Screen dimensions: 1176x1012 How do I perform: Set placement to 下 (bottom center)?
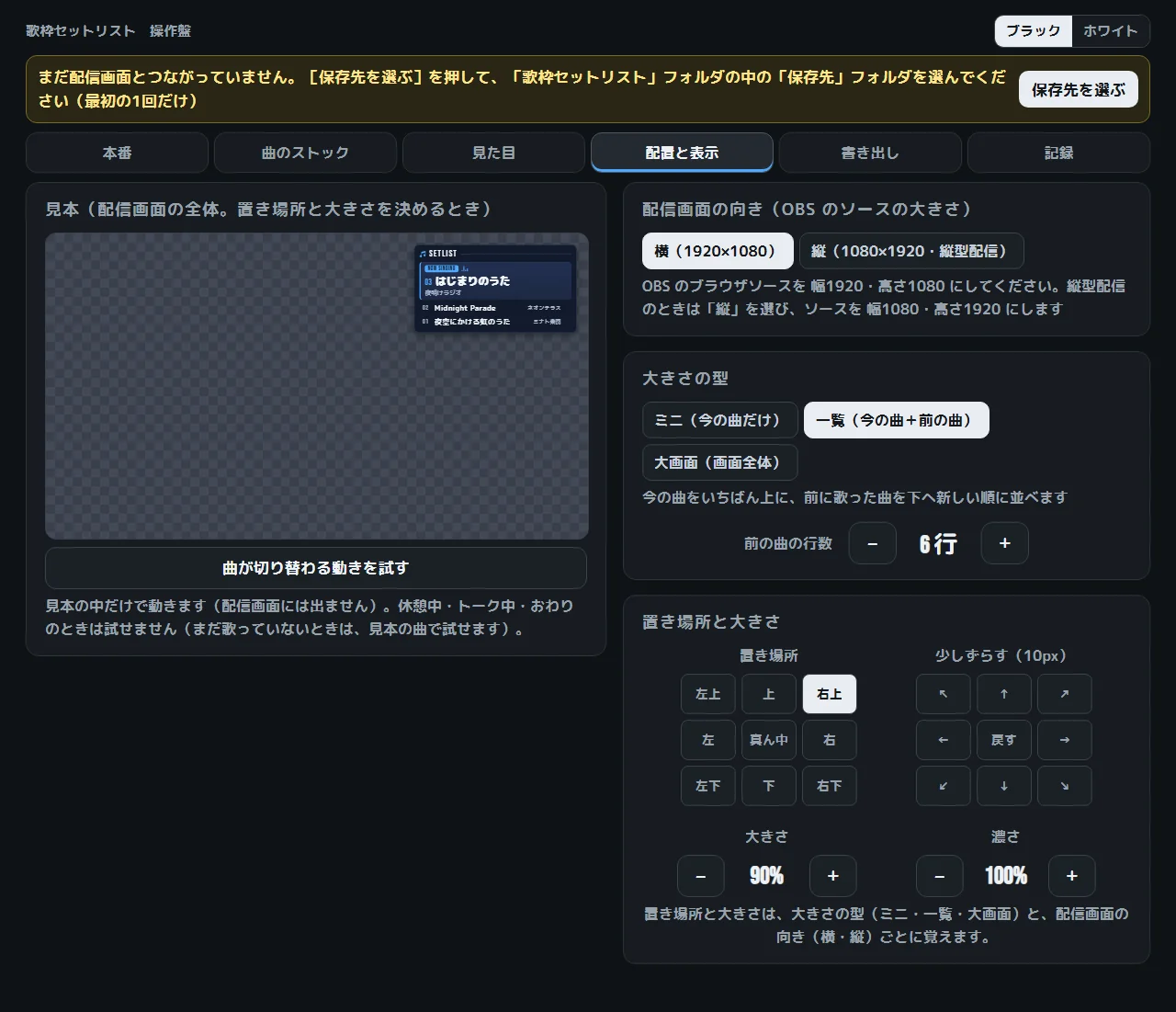tap(768, 786)
